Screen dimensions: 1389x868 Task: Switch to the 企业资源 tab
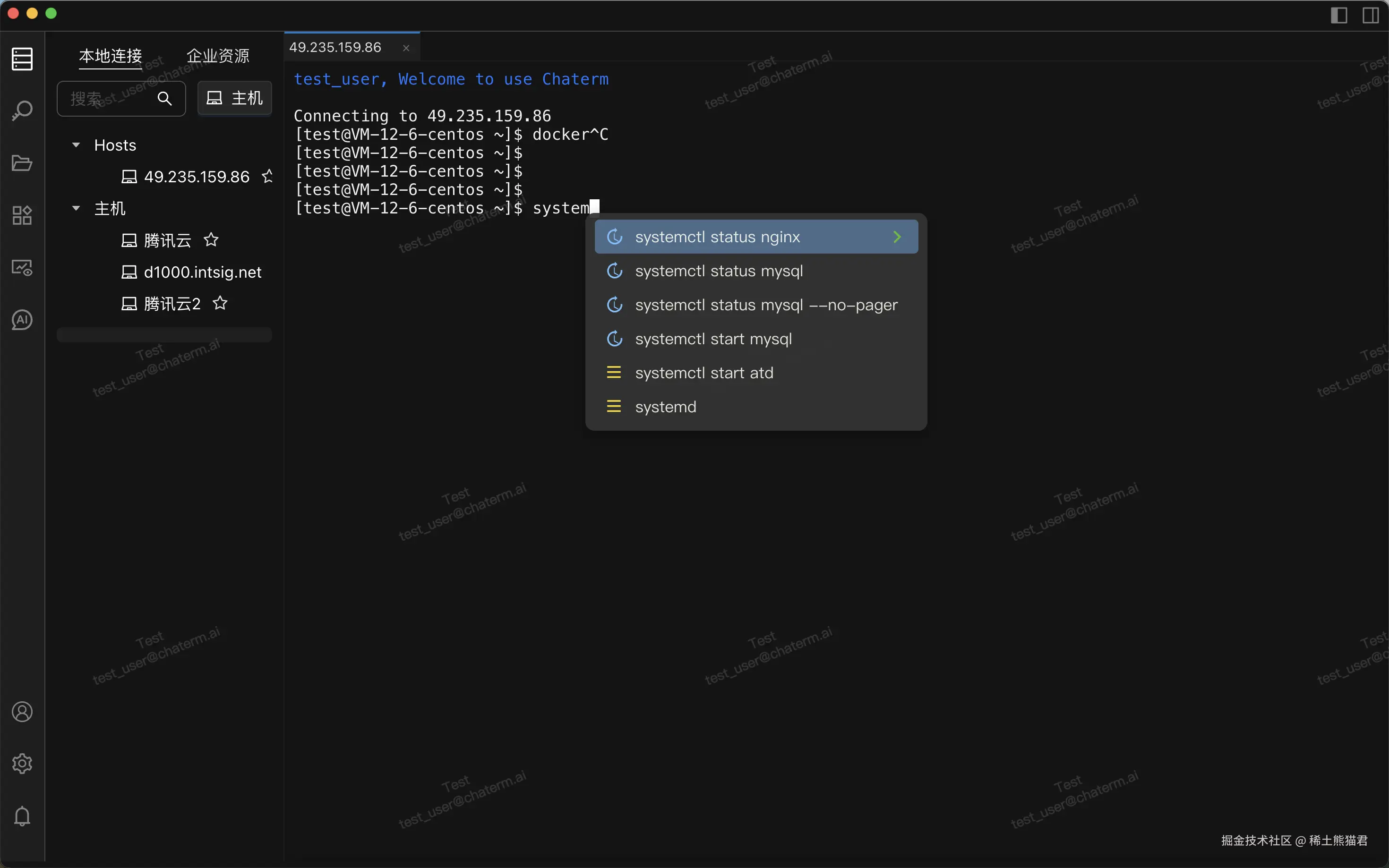218,56
